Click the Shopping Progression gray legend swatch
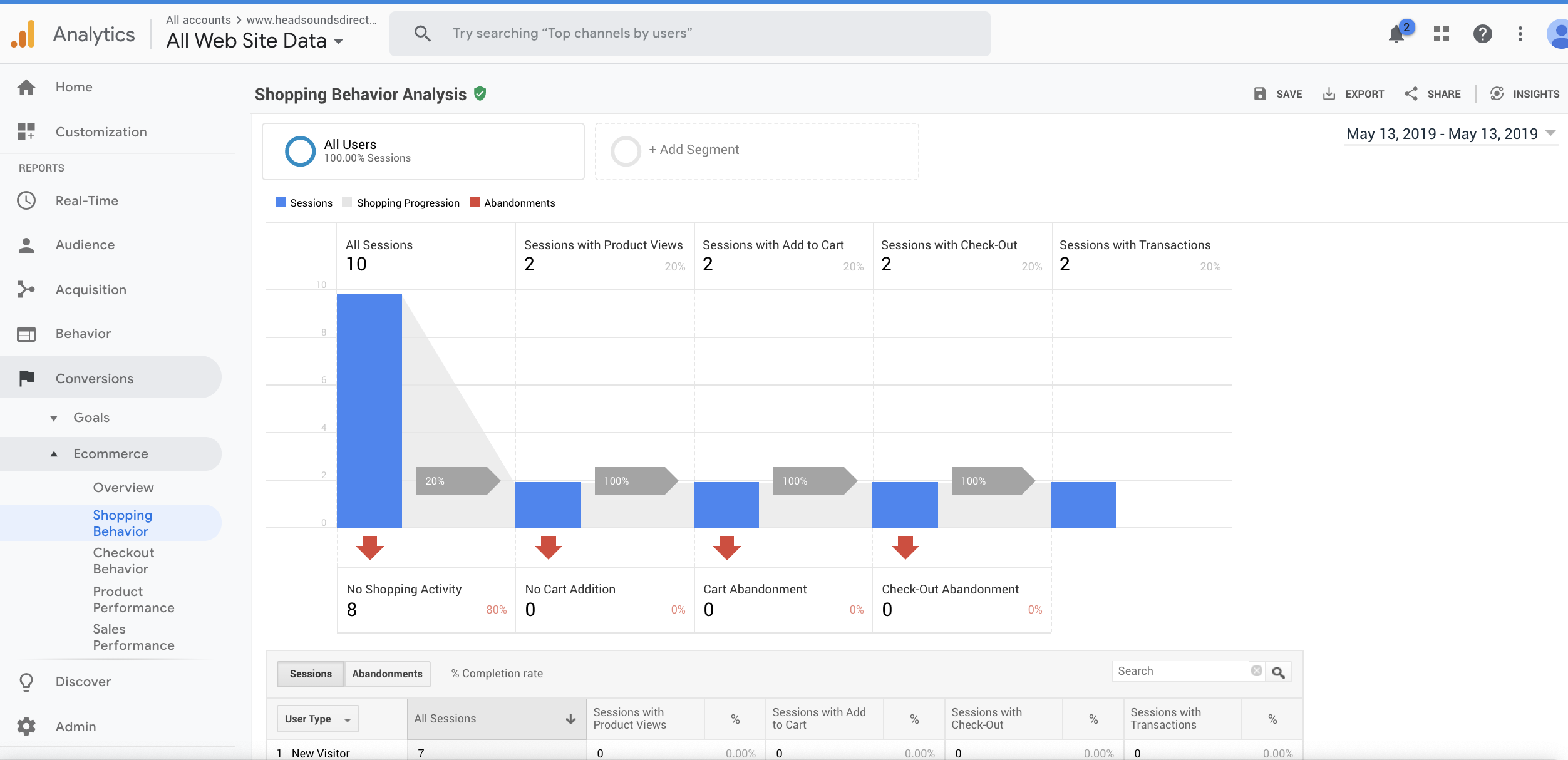 tap(347, 202)
